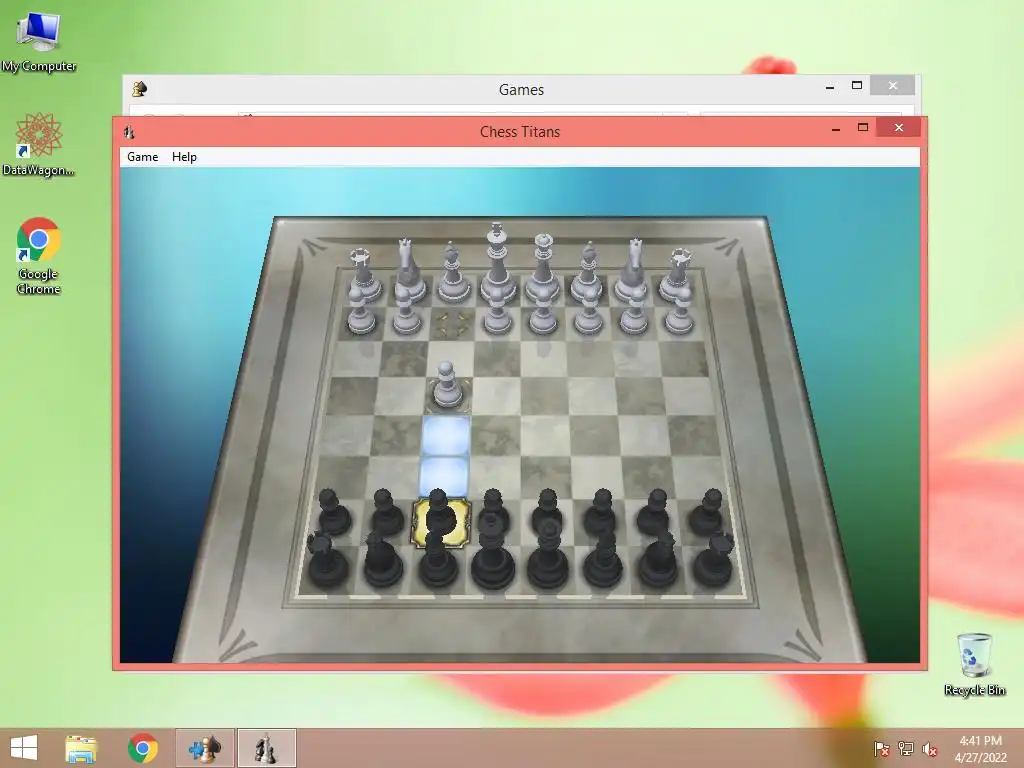1024x768 pixels.
Task: Select the white knight on the left side
Action: 407,270
